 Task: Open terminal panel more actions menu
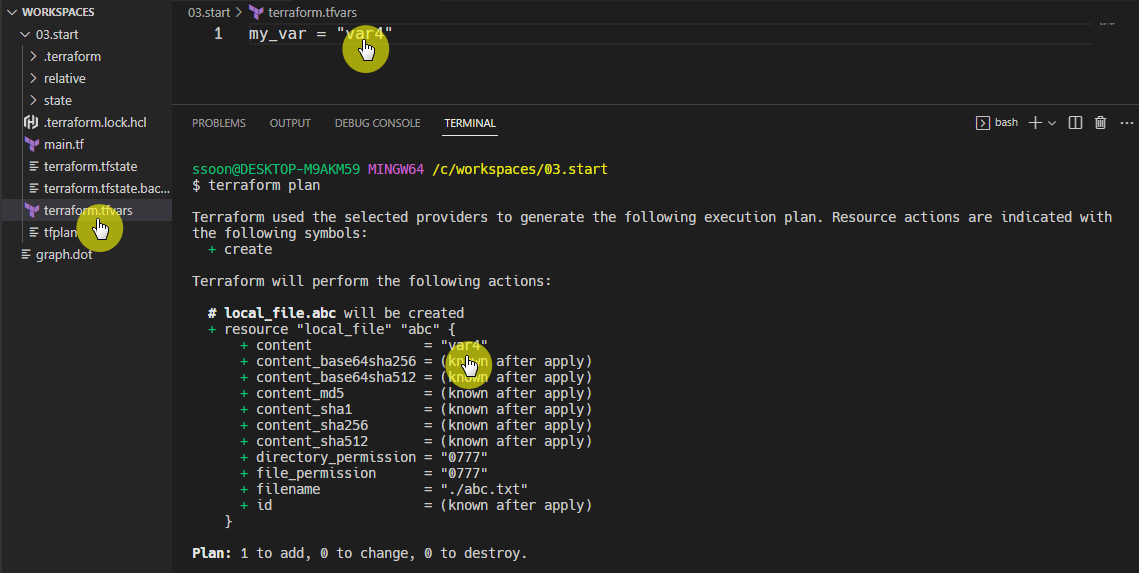click(x=1126, y=123)
